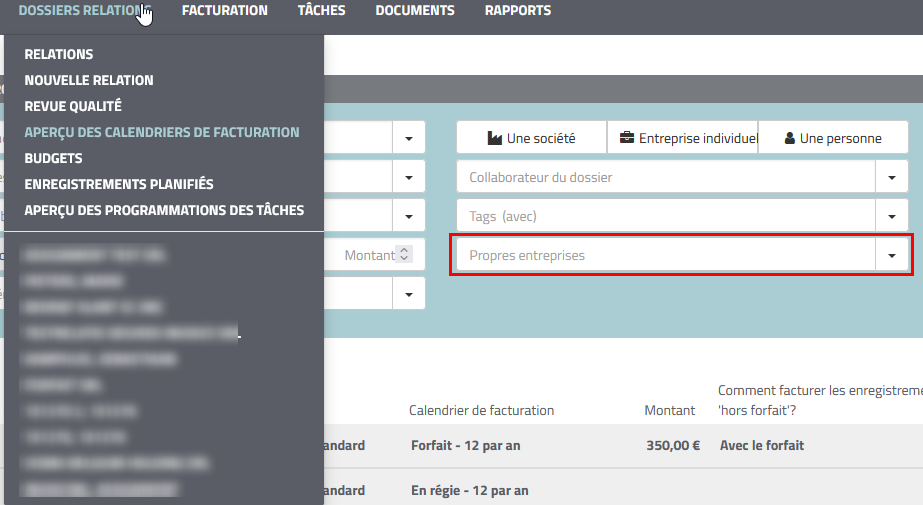Click the Montant stepper arrows
Screen dimensions: 923x505
[x=404, y=254]
